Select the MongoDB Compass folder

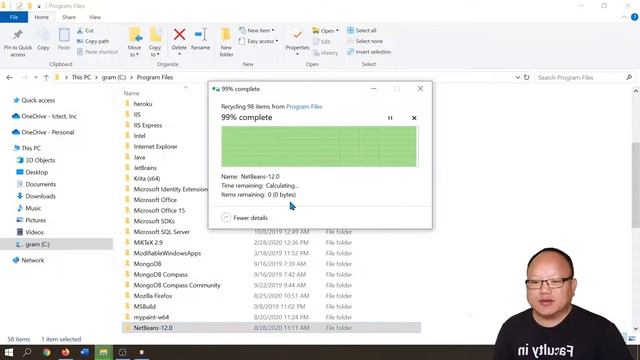point(160,275)
